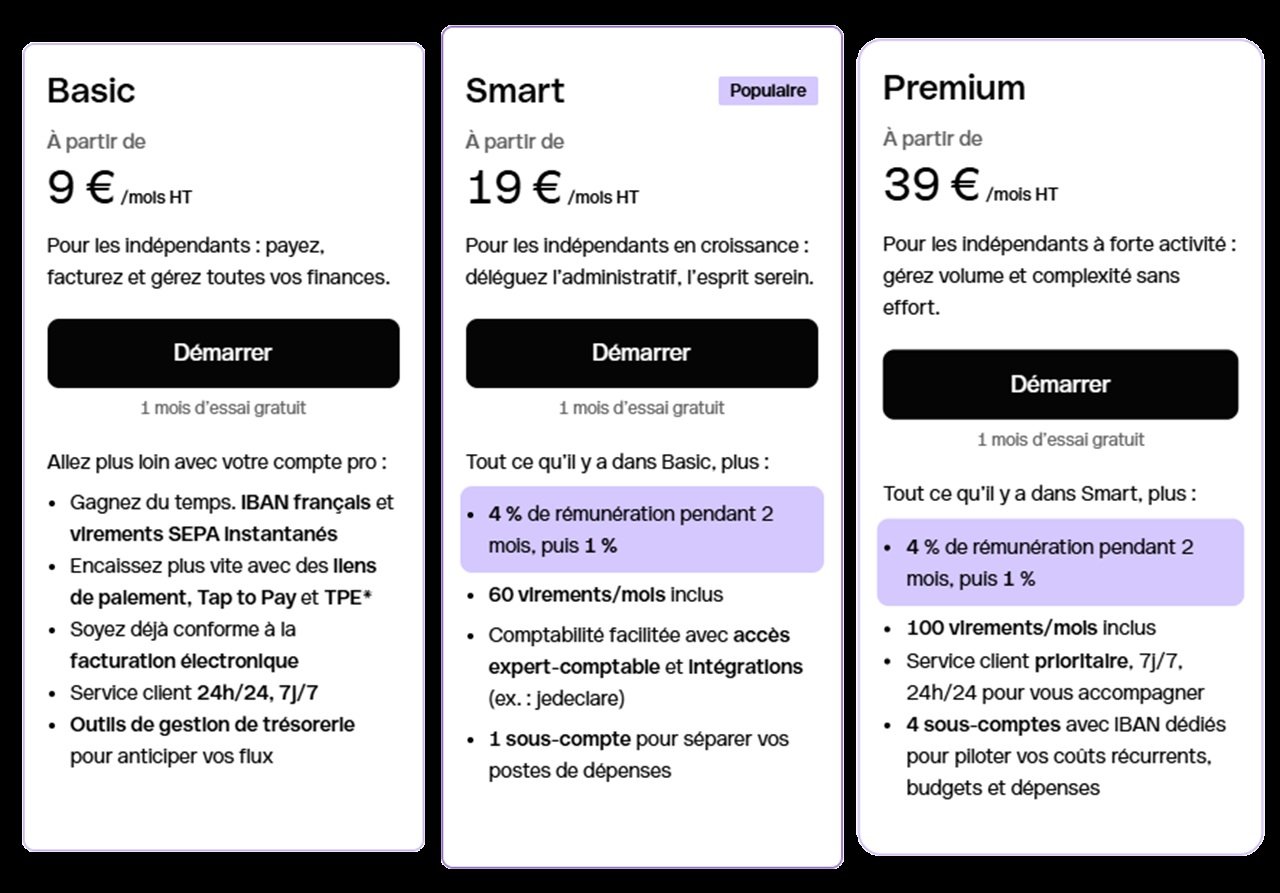Select the Premium plan heading
Image resolution: width=1280 pixels, height=893 pixels.
(954, 88)
